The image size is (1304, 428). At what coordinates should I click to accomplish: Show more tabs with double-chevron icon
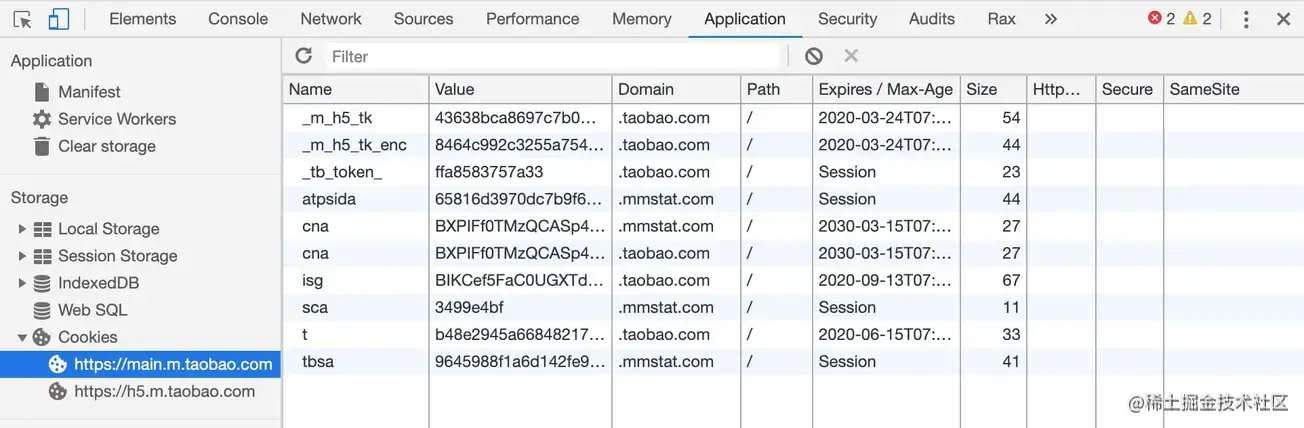click(x=1050, y=19)
